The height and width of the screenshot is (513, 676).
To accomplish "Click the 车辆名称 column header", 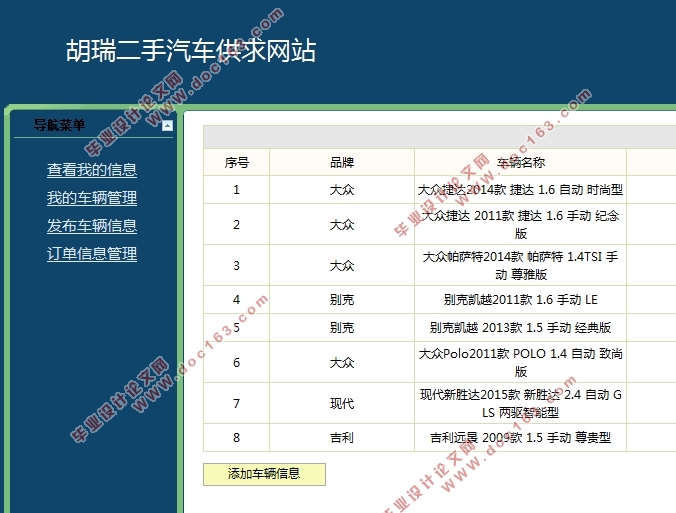I will point(520,163).
